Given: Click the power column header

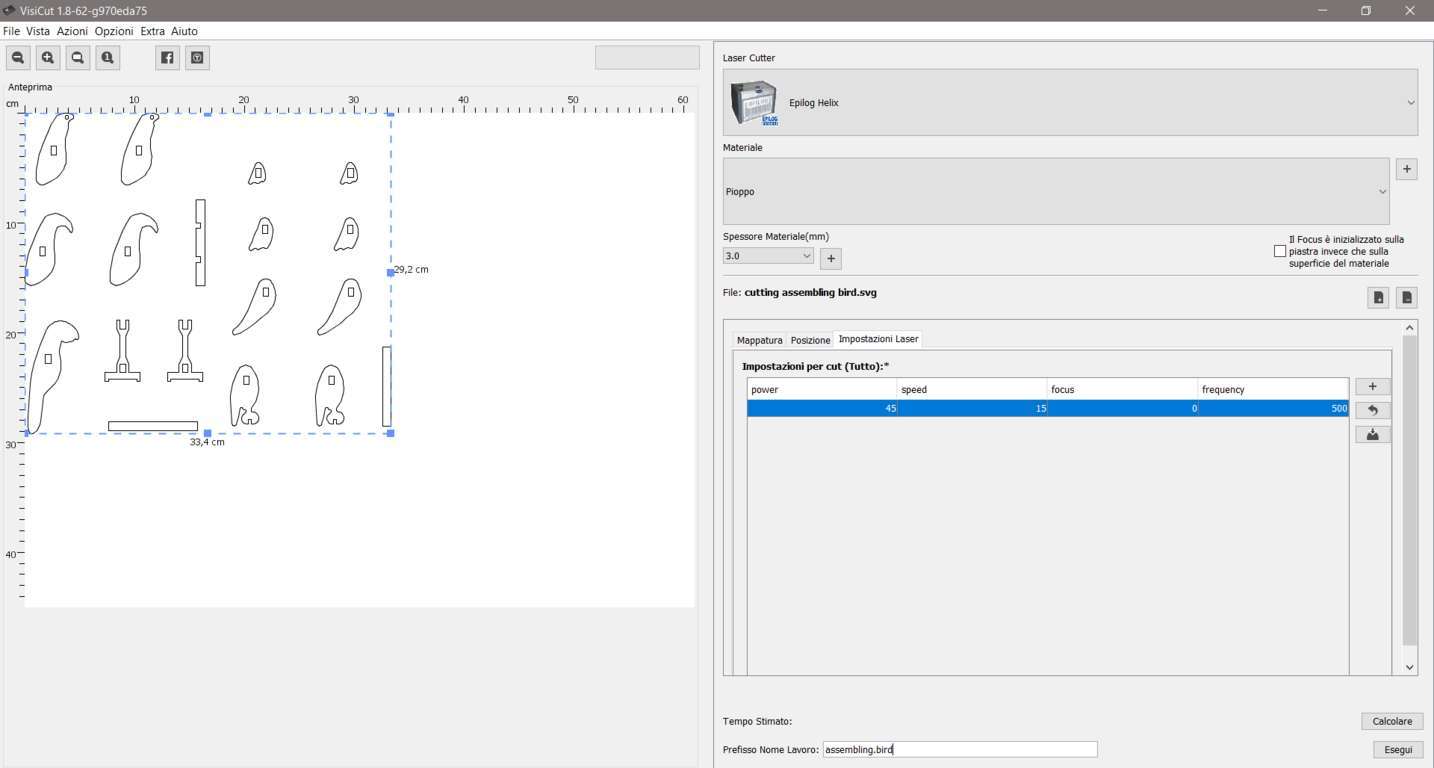Looking at the screenshot, I should (x=822, y=389).
